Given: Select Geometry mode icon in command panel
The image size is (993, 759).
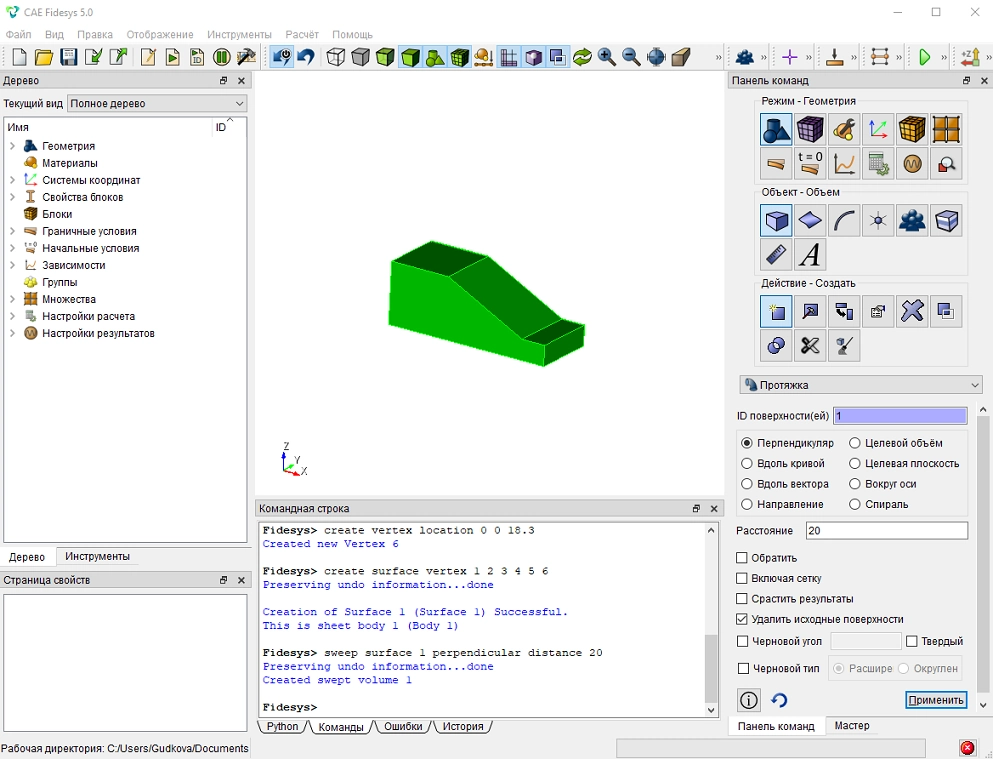Looking at the screenshot, I should click(776, 130).
